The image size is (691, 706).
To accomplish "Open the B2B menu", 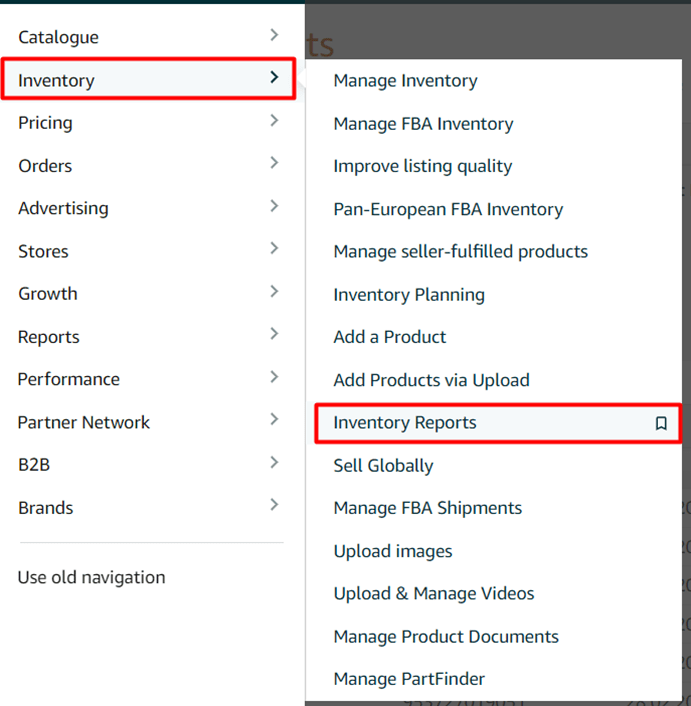I will pos(34,465).
